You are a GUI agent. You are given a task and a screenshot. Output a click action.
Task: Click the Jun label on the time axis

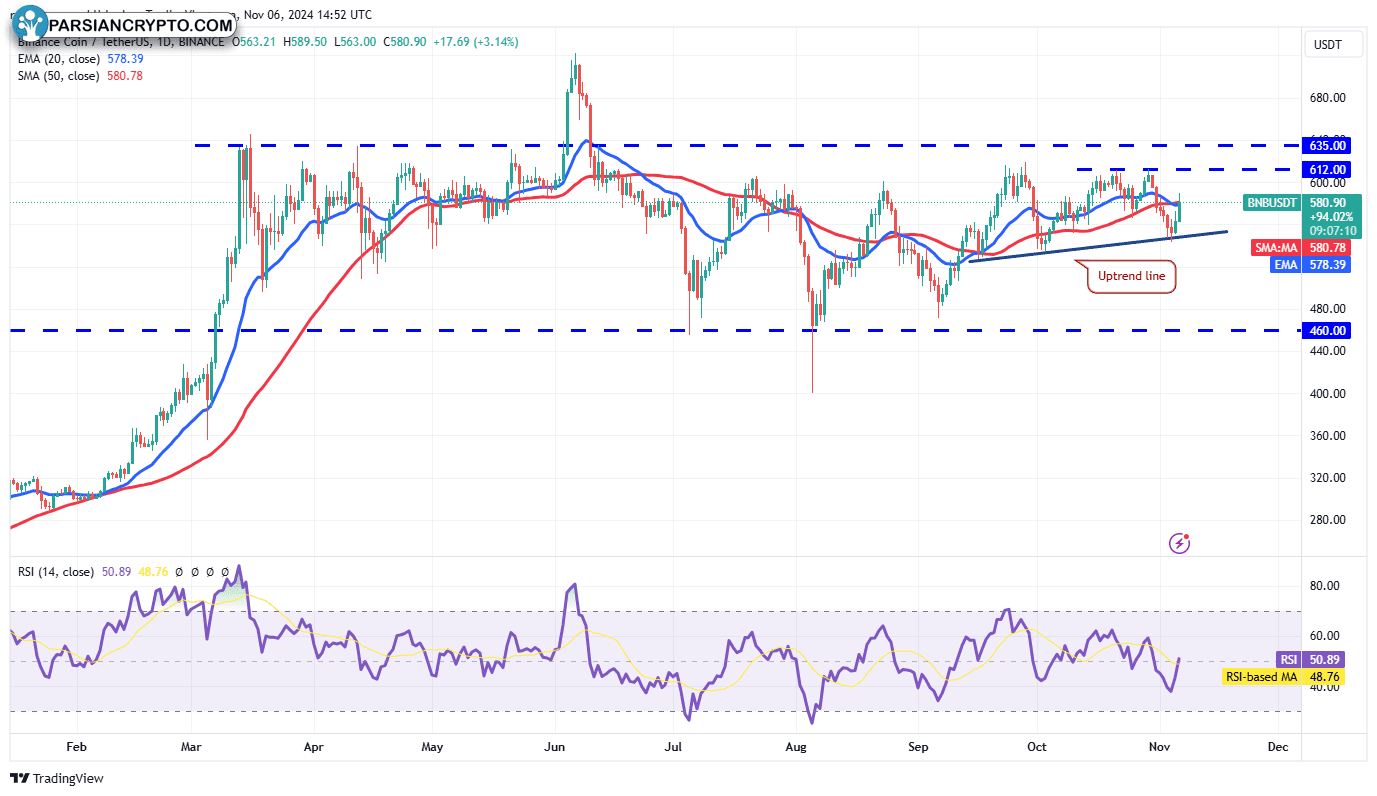click(554, 747)
